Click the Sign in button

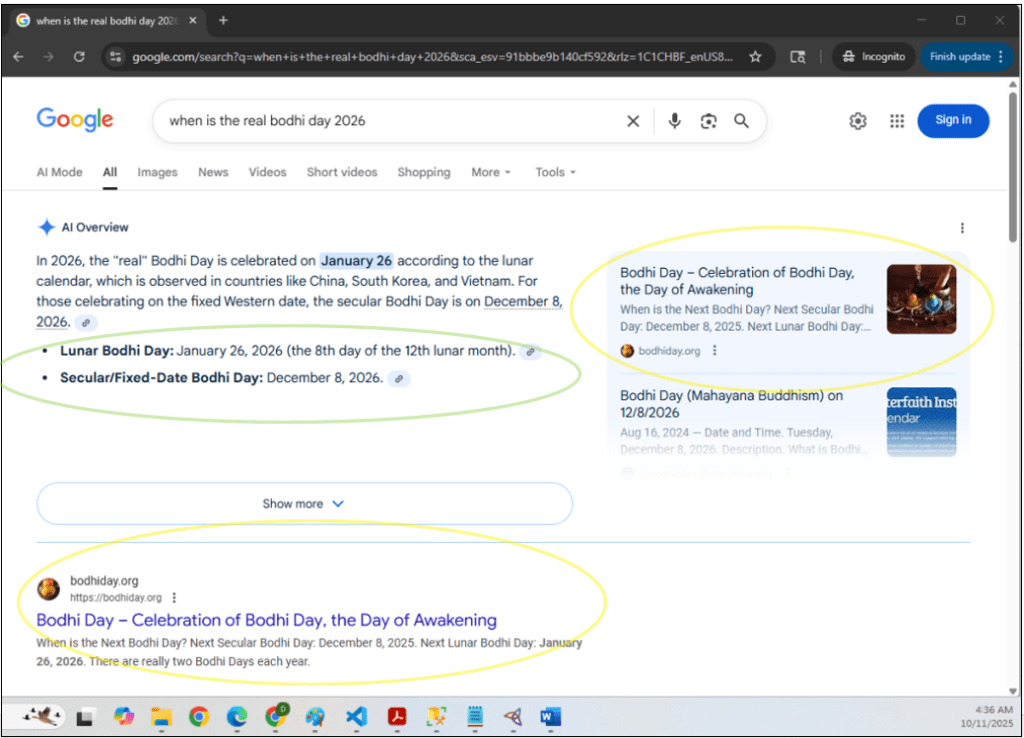953,120
